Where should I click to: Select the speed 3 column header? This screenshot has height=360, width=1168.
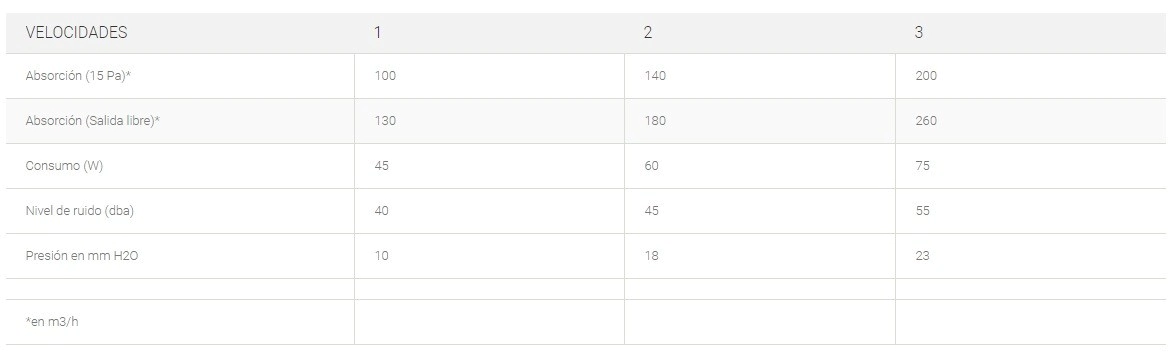1032,33
